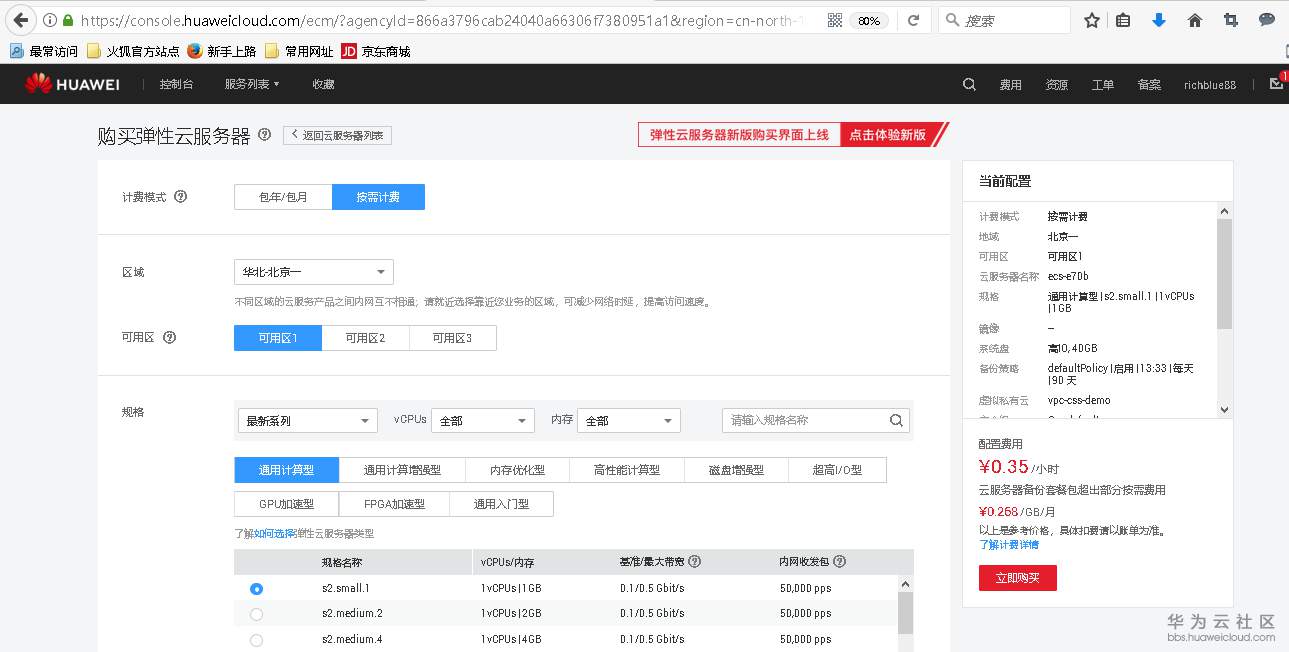
Task: Click the bookmark star icon
Action: (1091, 19)
